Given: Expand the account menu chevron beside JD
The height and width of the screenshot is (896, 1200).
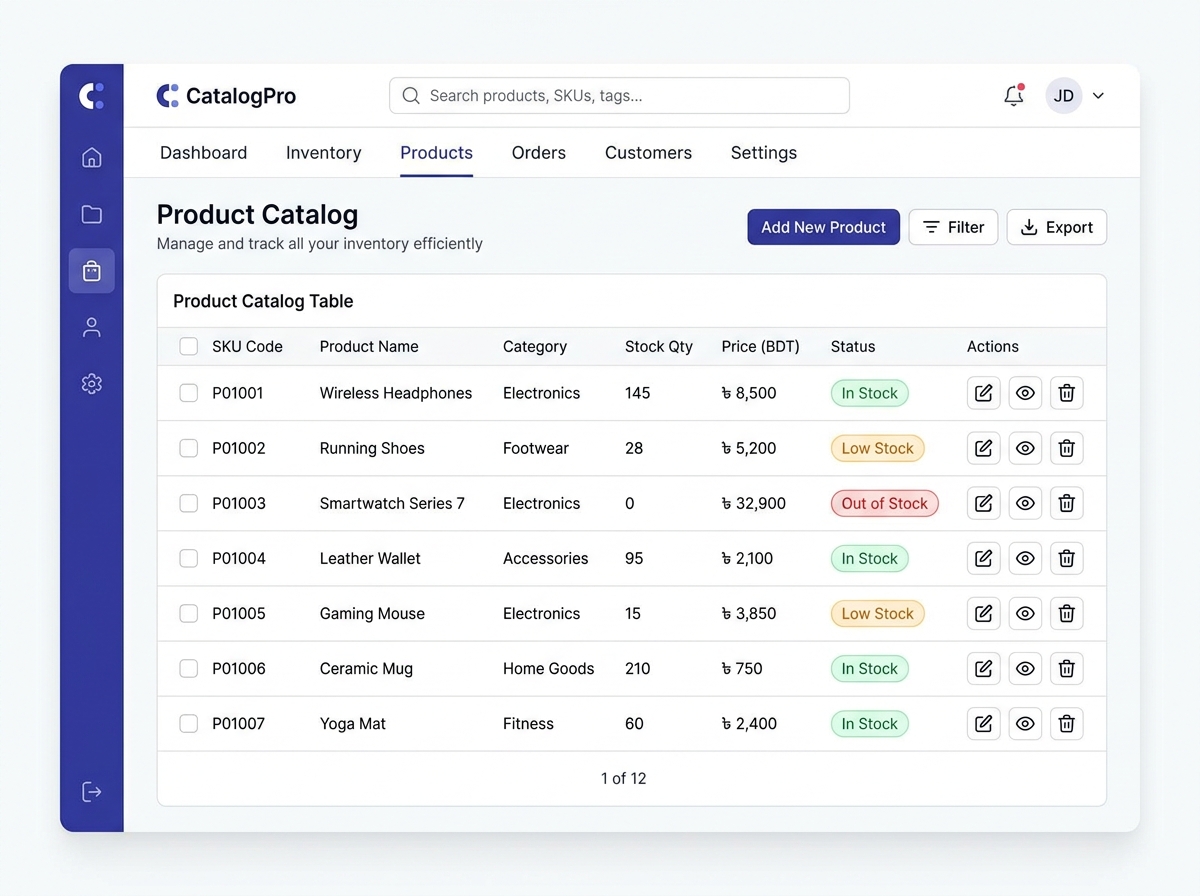Looking at the screenshot, I should pos(1098,96).
